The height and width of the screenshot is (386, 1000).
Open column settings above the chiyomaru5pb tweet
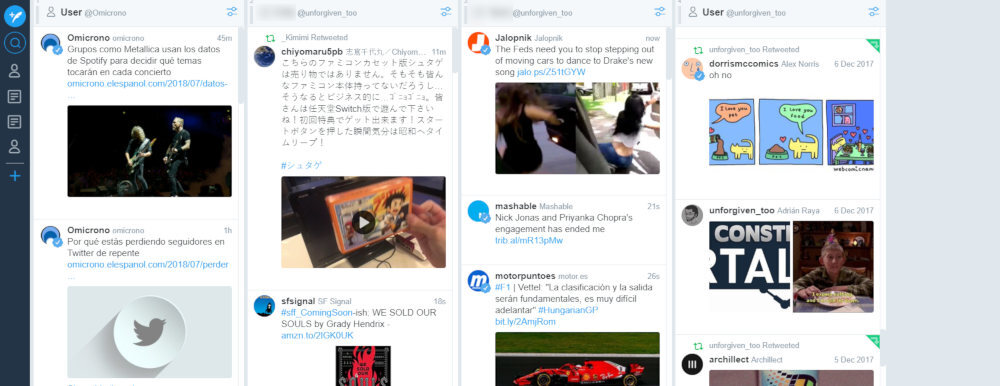click(x=446, y=12)
